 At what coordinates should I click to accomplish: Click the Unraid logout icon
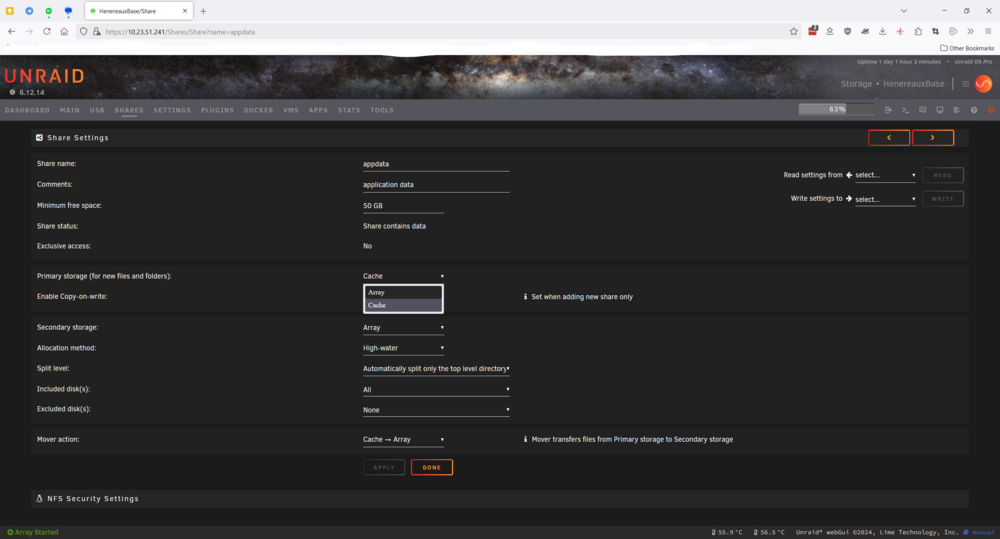tap(888, 110)
